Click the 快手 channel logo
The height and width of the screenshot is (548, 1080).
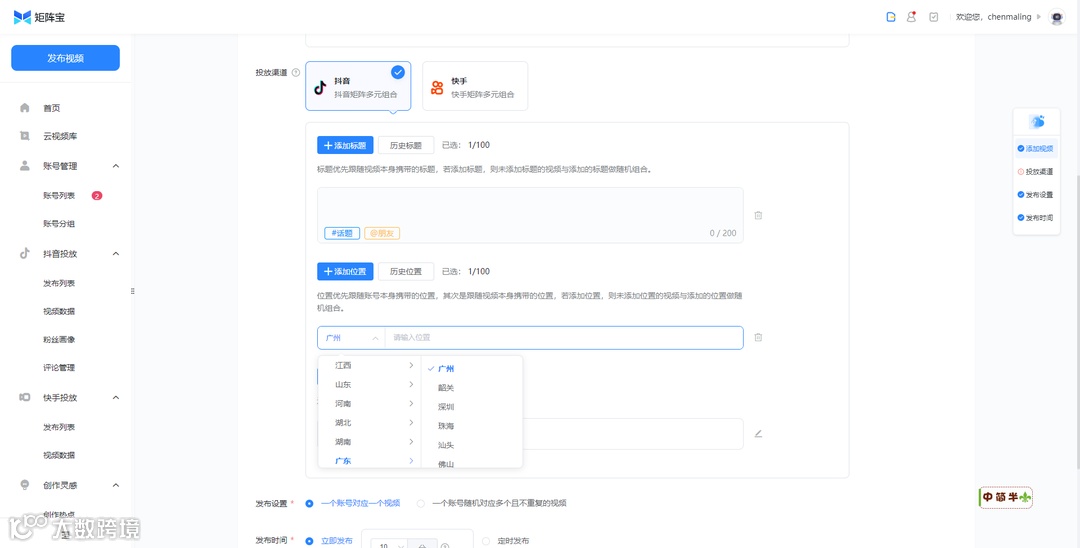(x=437, y=87)
